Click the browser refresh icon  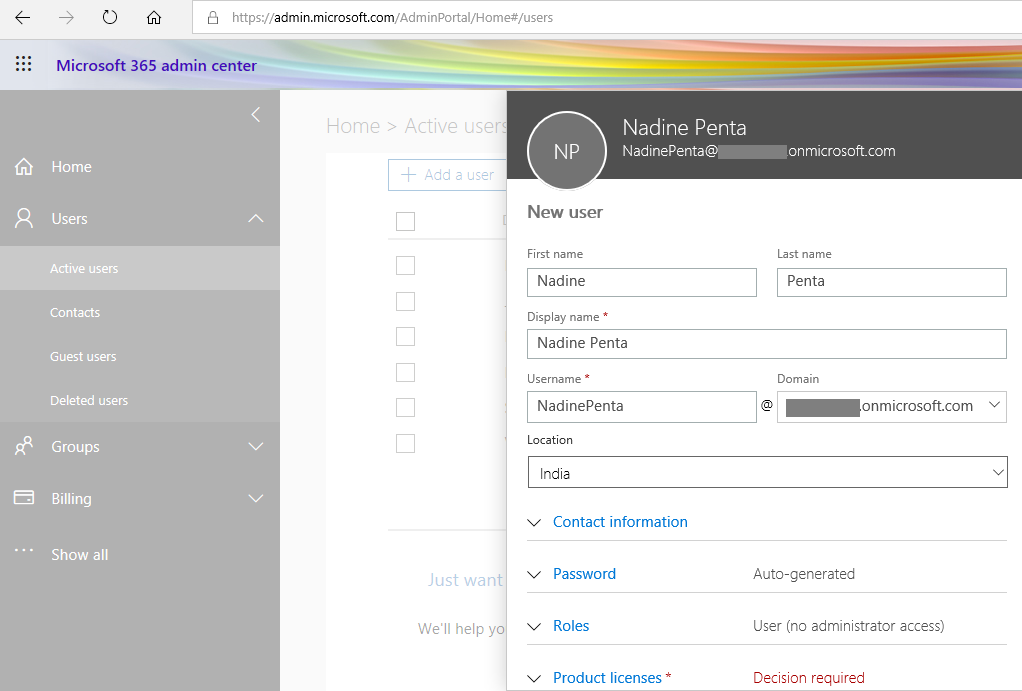tap(109, 16)
